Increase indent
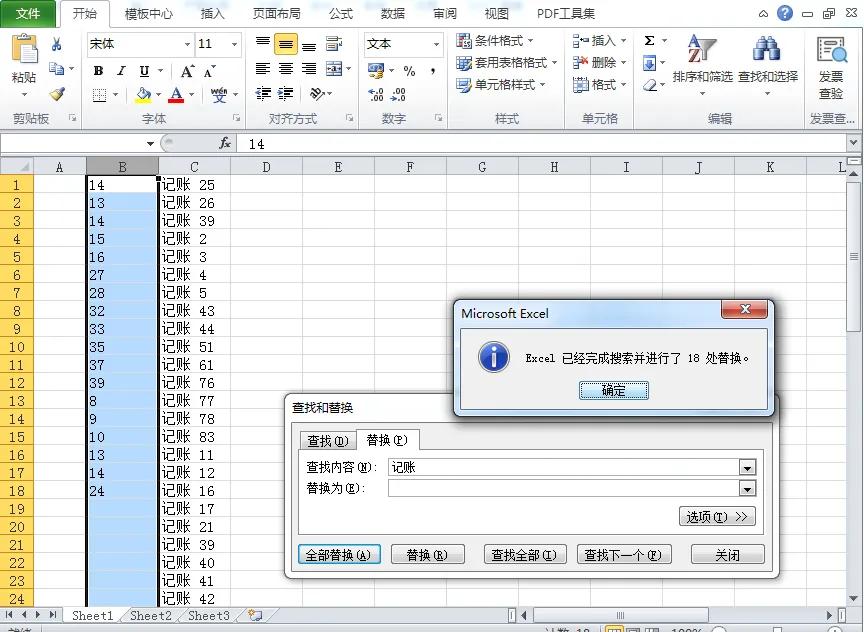The image size is (864, 632). [x=285, y=94]
